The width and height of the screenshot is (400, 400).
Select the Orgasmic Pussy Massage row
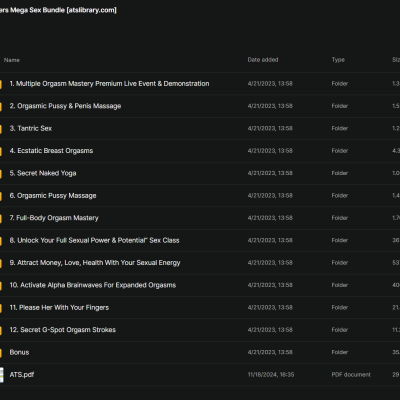coord(200,196)
